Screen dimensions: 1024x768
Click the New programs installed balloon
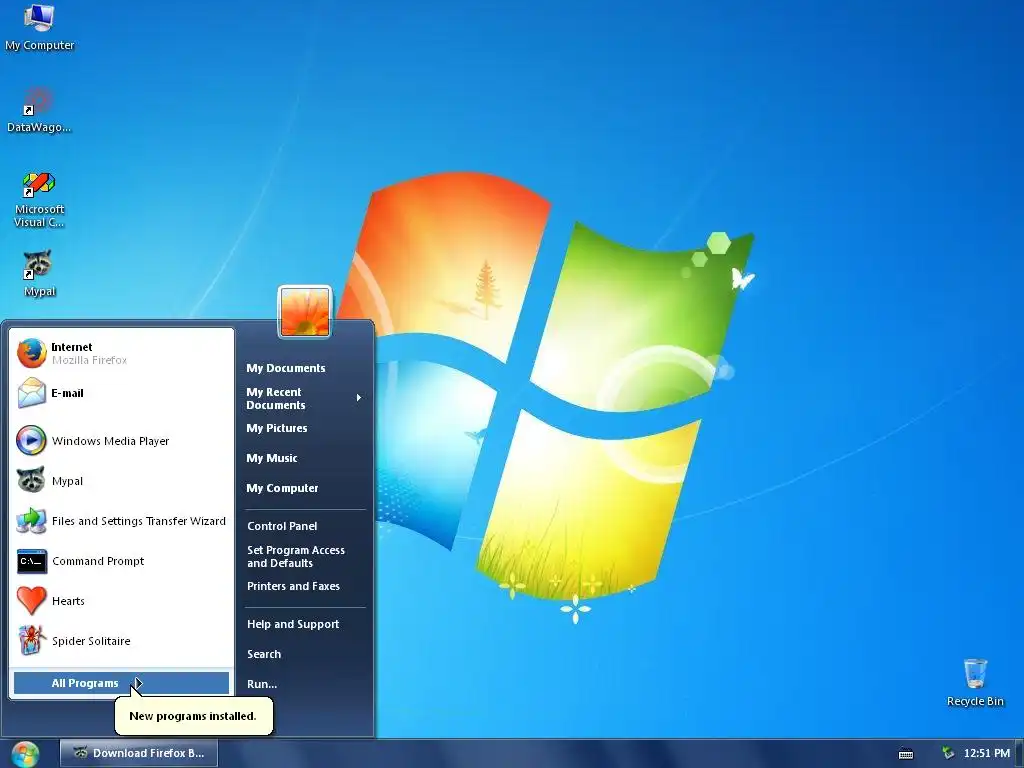click(193, 716)
